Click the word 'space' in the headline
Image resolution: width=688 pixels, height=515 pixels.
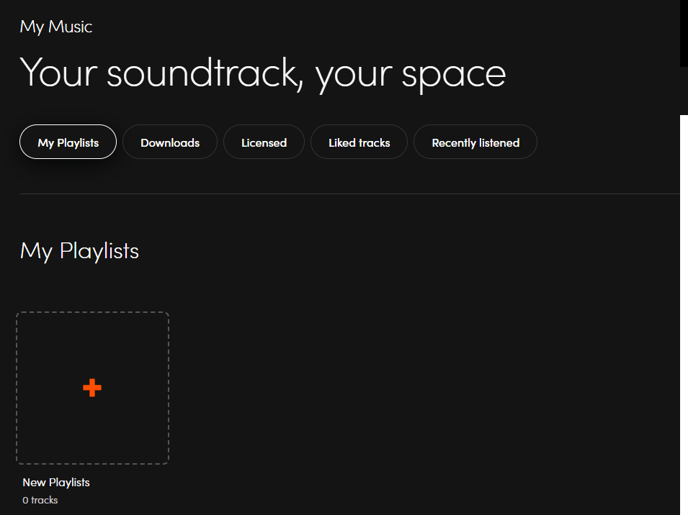click(454, 75)
